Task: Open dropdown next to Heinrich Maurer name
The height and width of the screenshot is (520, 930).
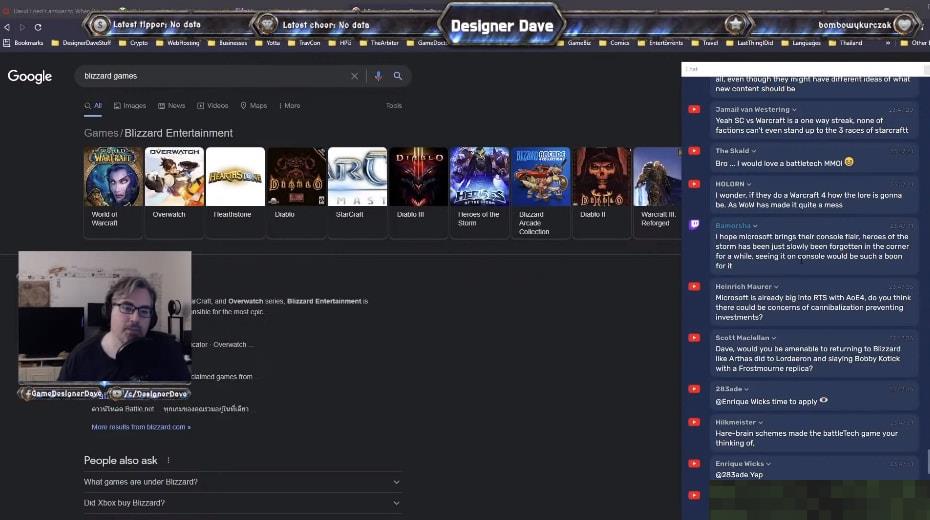Action: click(x=776, y=287)
